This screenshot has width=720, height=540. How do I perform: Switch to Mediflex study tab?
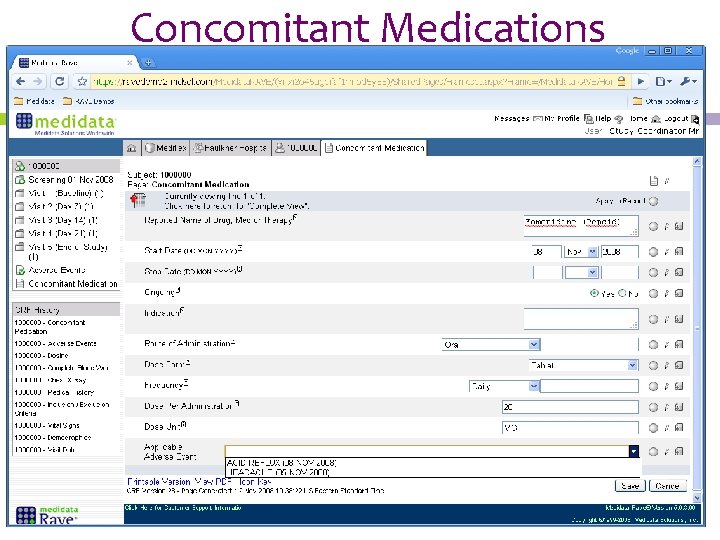166,148
